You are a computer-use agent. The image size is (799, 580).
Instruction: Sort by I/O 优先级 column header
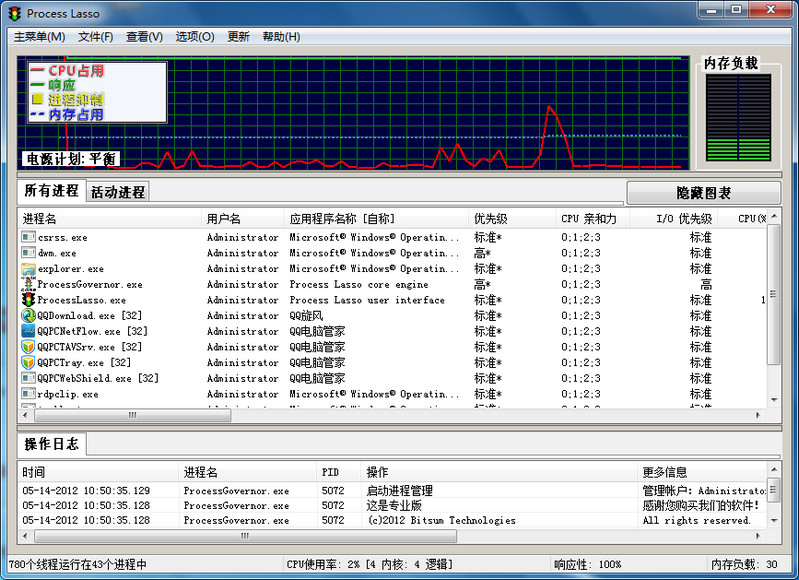[x=674, y=219]
